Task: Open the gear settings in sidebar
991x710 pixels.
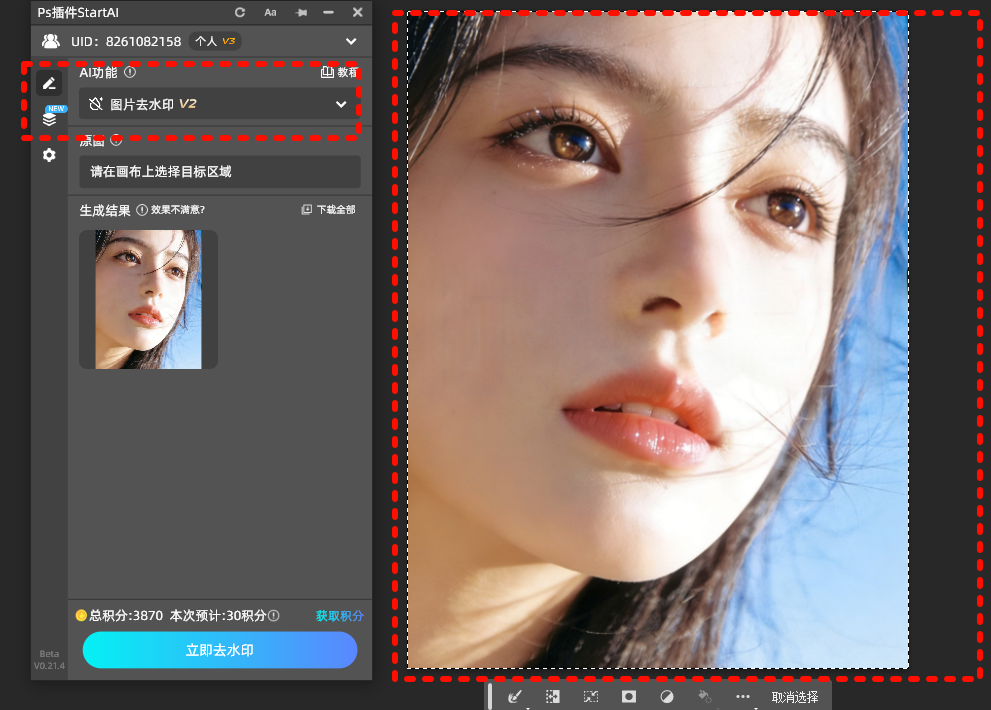Action: [x=49, y=155]
